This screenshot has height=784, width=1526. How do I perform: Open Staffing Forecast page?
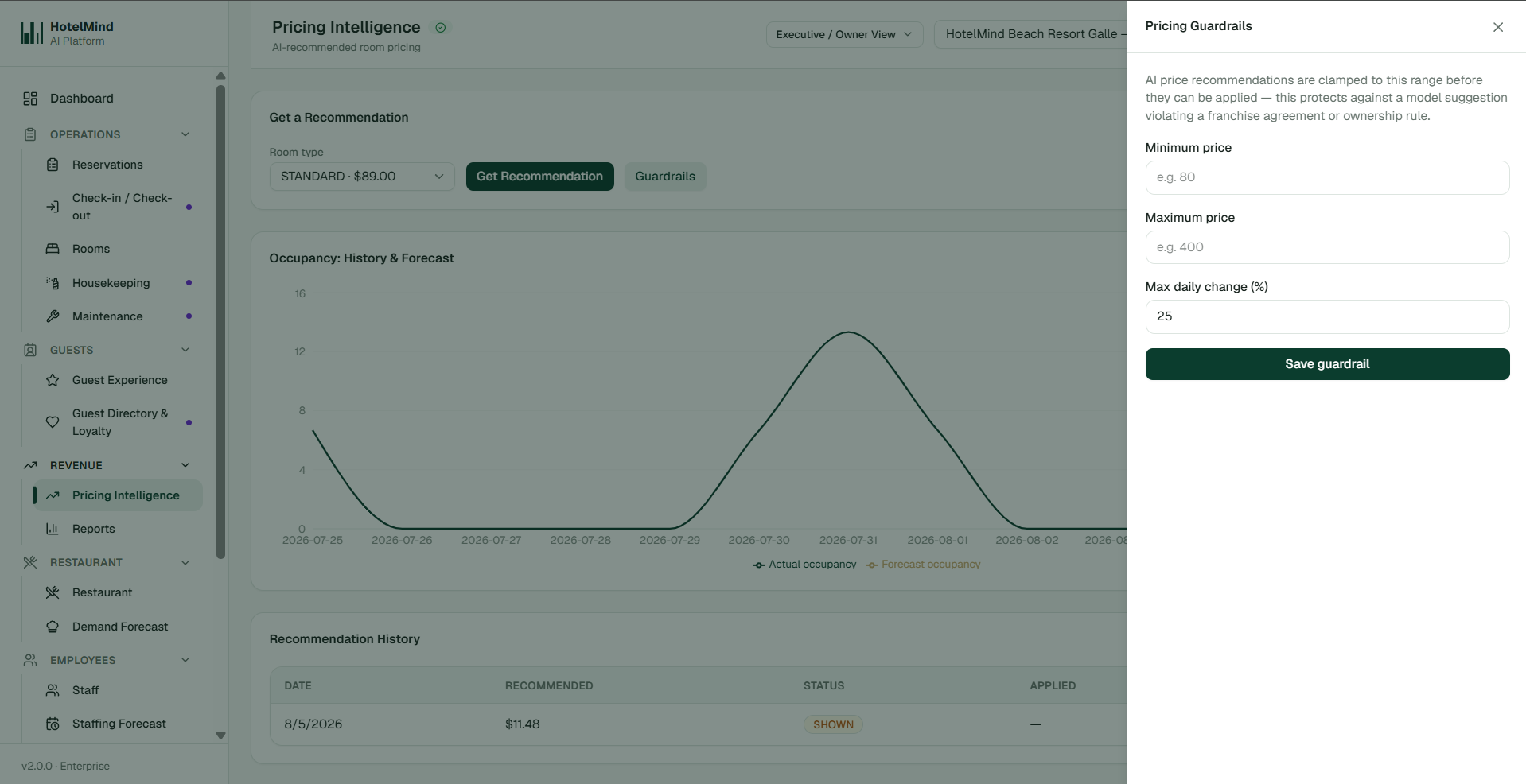[119, 724]
